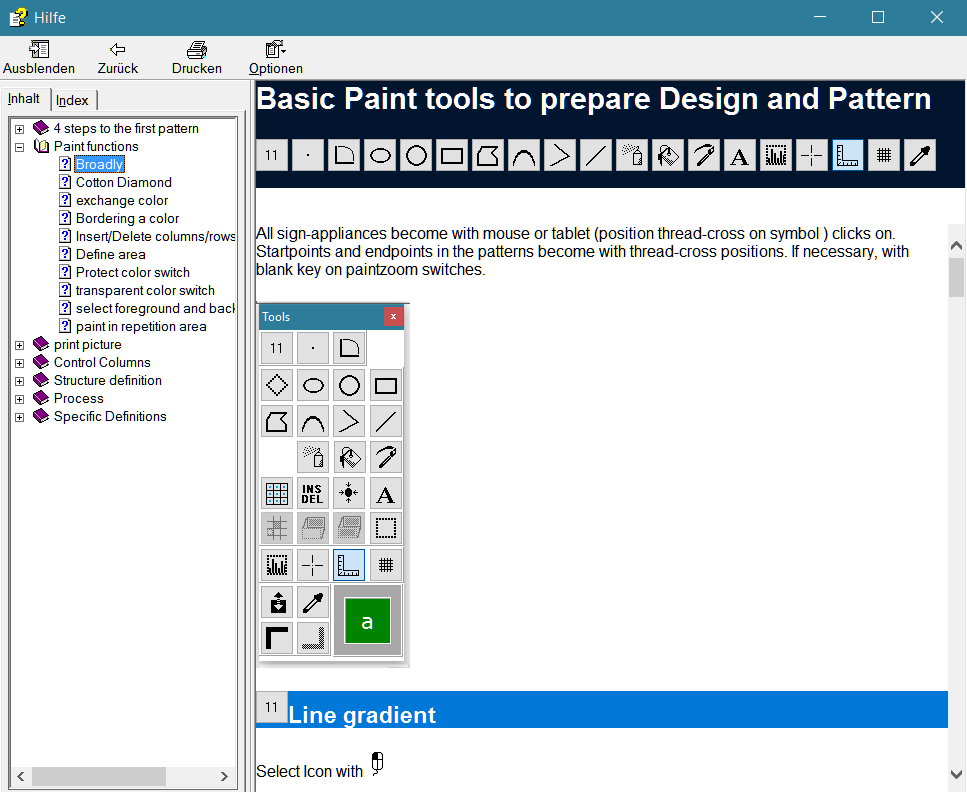Expand the Control Columns book
This screenshot has height=792, width=967.
19,363
